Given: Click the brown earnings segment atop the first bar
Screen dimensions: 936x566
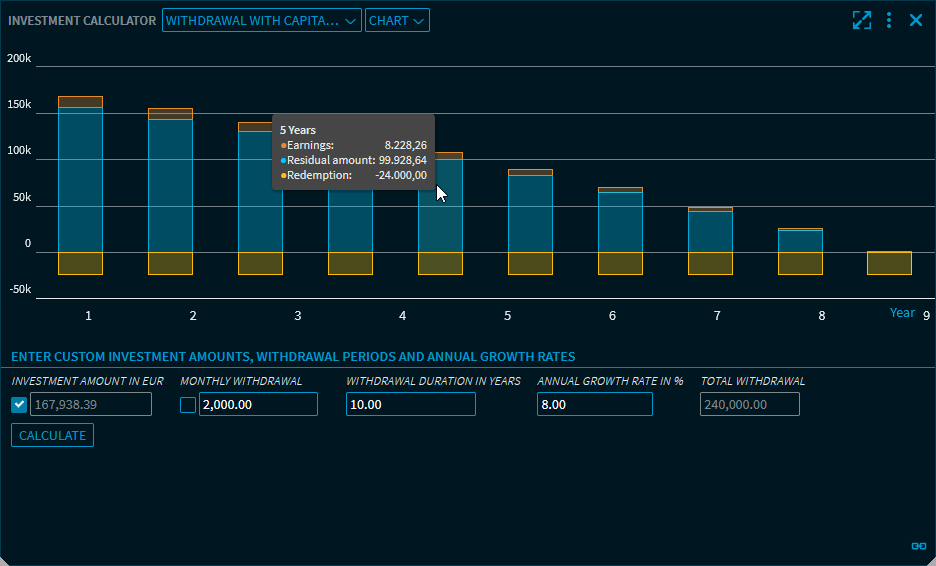Looking at the screenshot, I should pyautogui.click(x=80, y=102).
